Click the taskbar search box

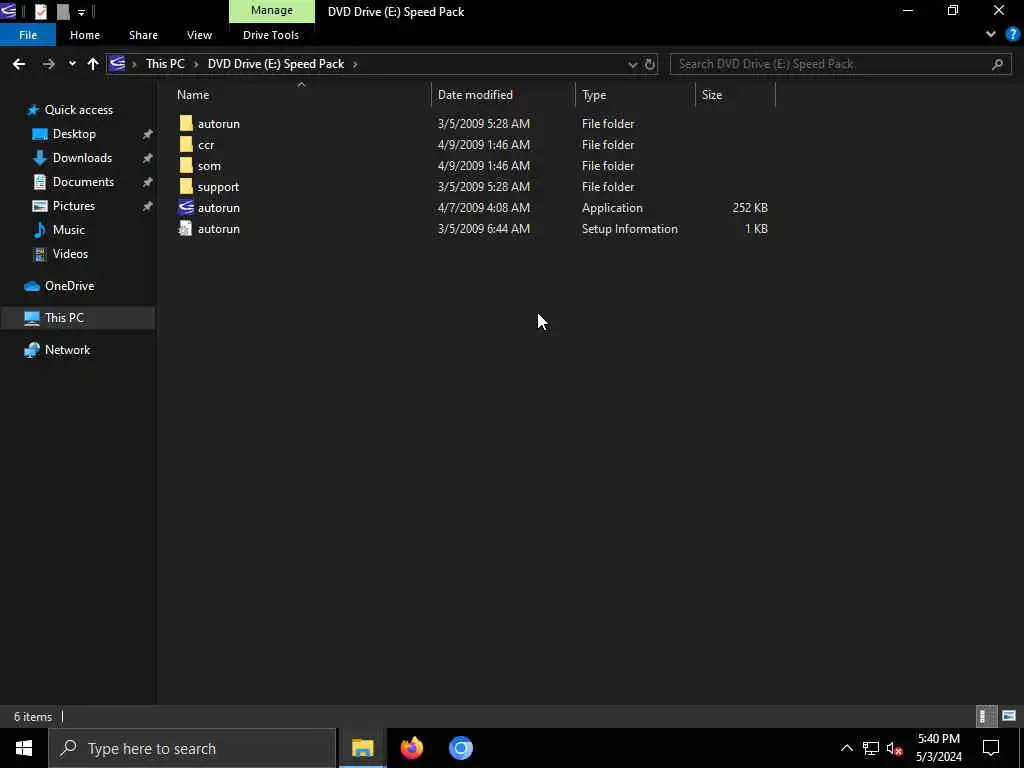click(192, 748)
